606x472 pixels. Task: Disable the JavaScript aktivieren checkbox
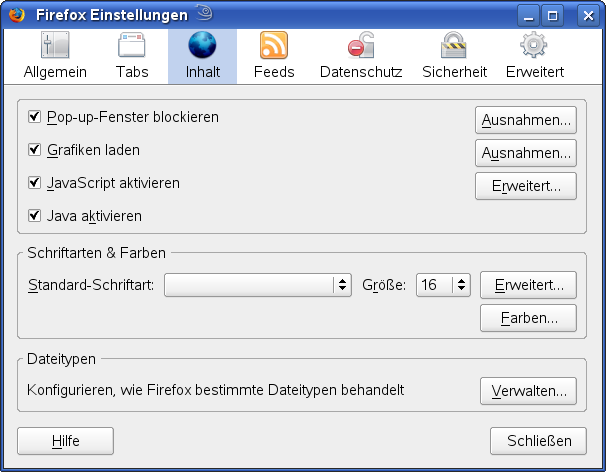click(34, 183)
